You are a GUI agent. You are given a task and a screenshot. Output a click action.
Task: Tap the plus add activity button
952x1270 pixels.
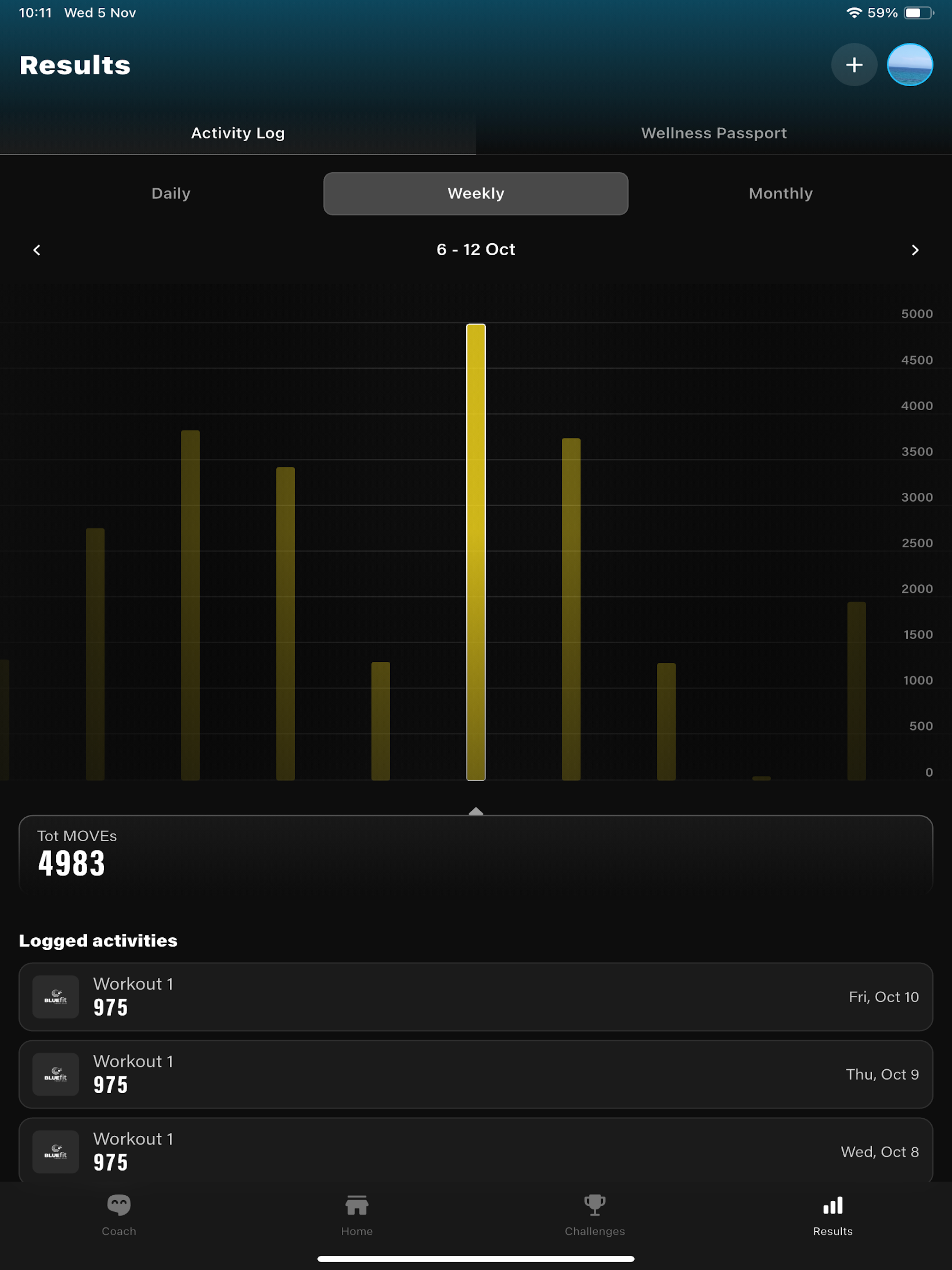click(x=854, y=65)
